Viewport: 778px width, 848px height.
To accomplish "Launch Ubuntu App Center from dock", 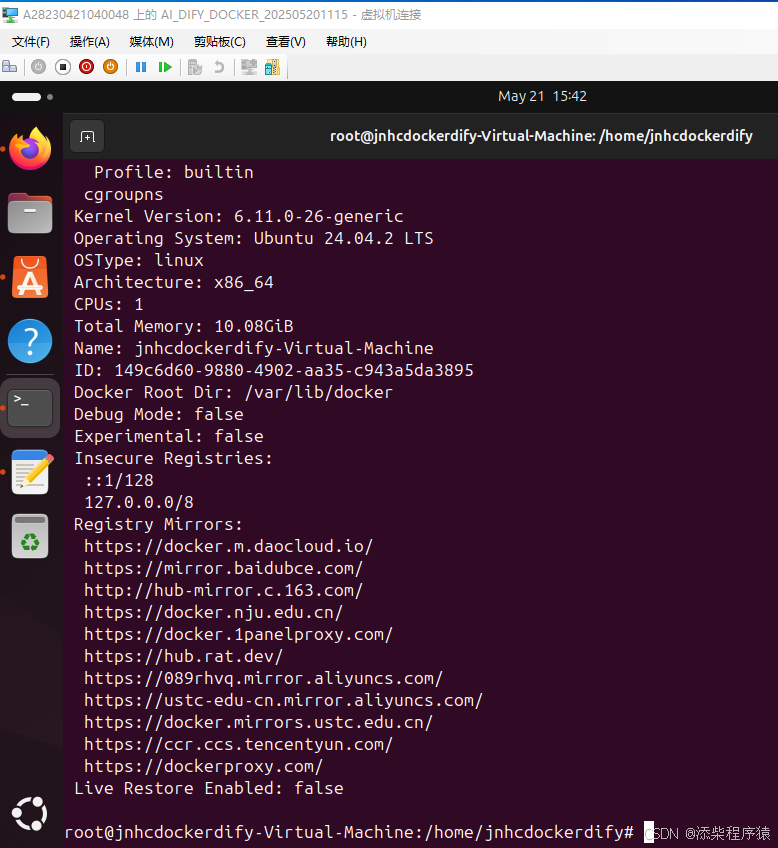I will point(30,277).
